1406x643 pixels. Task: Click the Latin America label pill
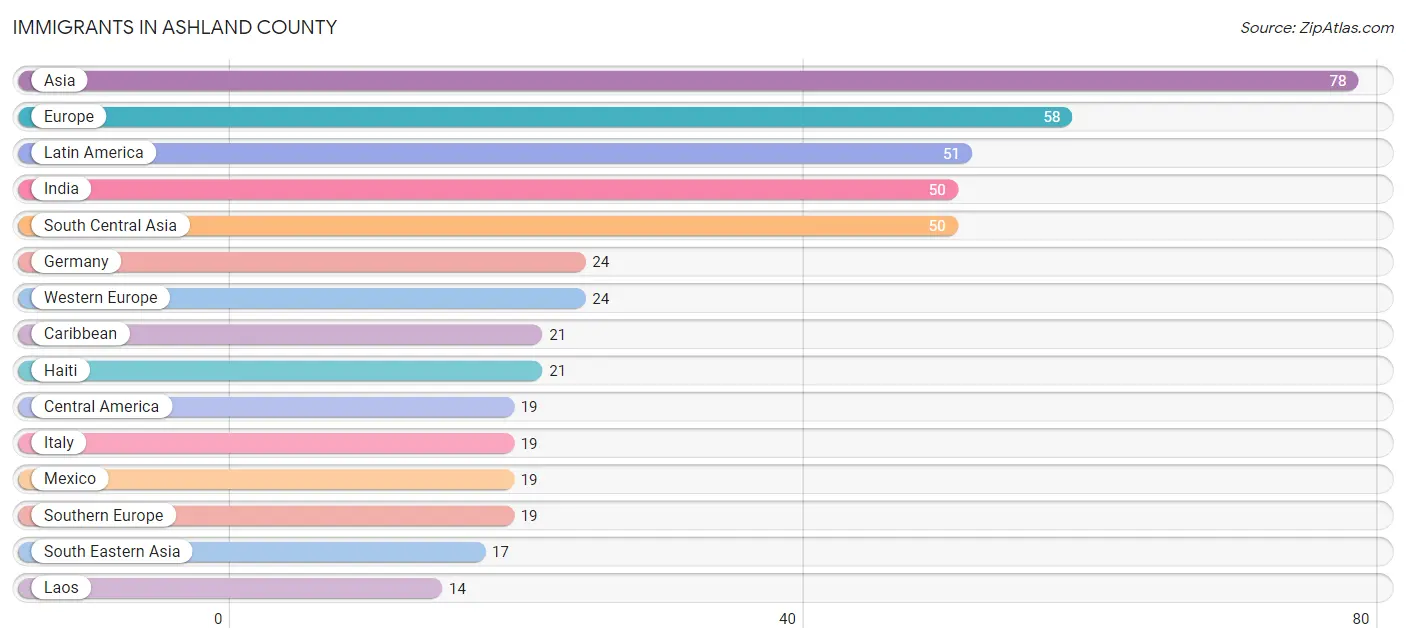coord(93,153)
